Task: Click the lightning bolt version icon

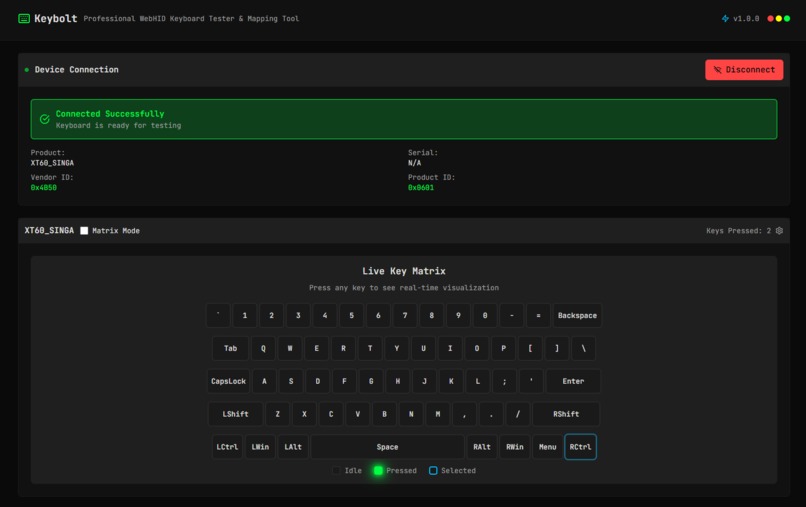Action: [x=725, y=19]
